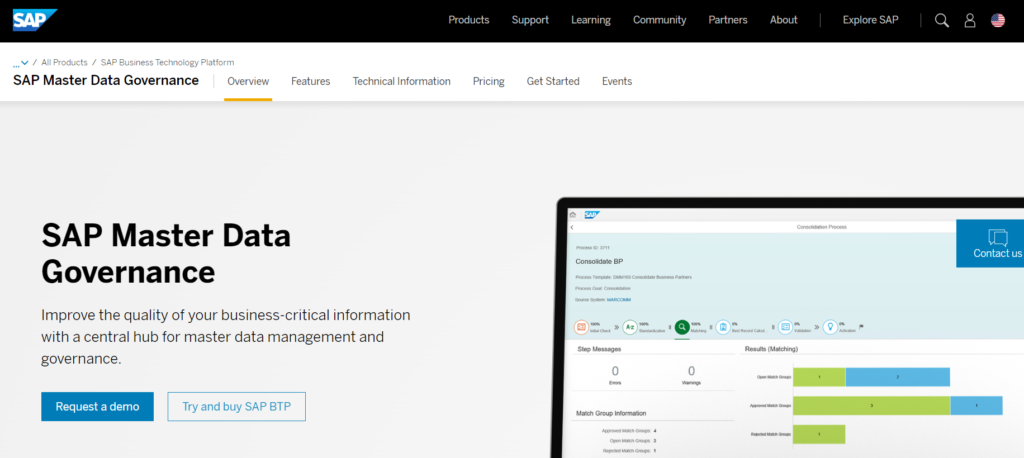Switch to the Features tab
Image resolution: width=1024 pixels, height=458 pixels.
point(311,81)
